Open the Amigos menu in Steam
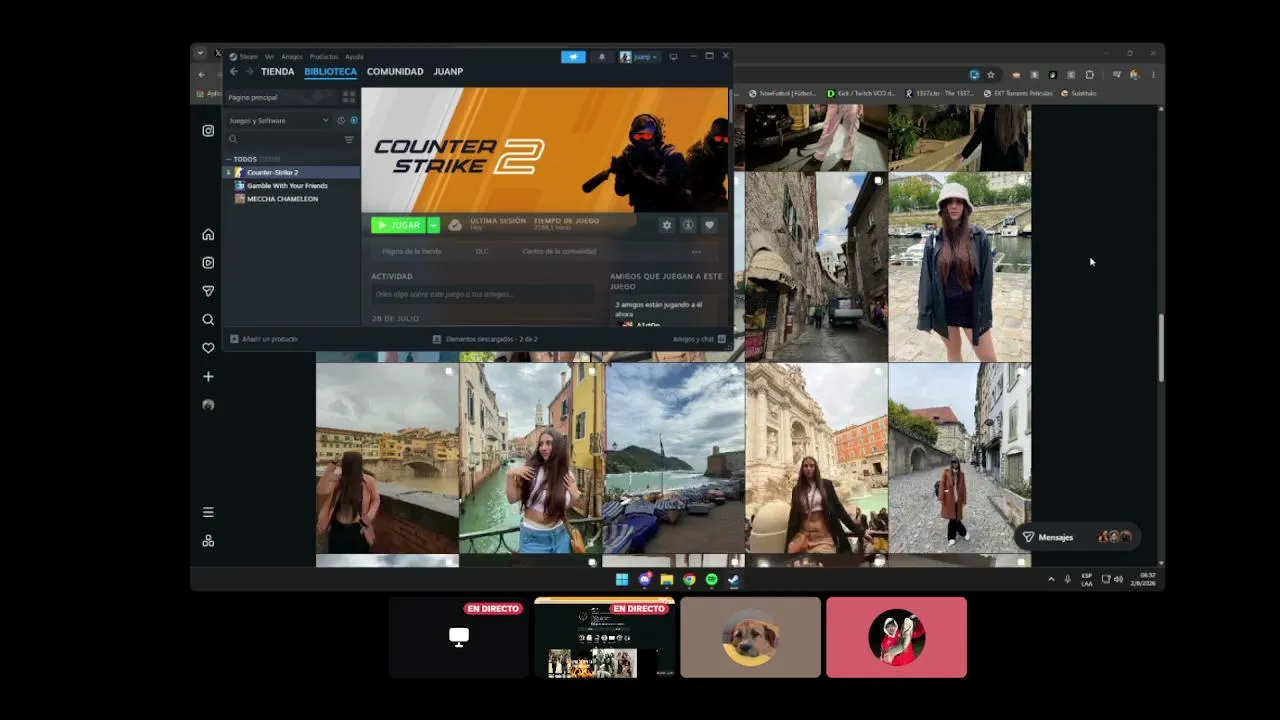The height and width of the screenshot is (720, 1280). click(x=292, y=57)
